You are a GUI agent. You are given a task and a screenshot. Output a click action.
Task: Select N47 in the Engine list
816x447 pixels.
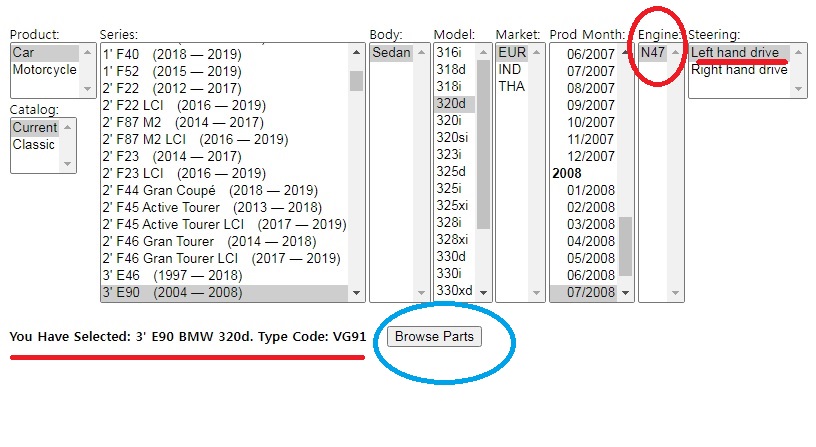[653, 53]
